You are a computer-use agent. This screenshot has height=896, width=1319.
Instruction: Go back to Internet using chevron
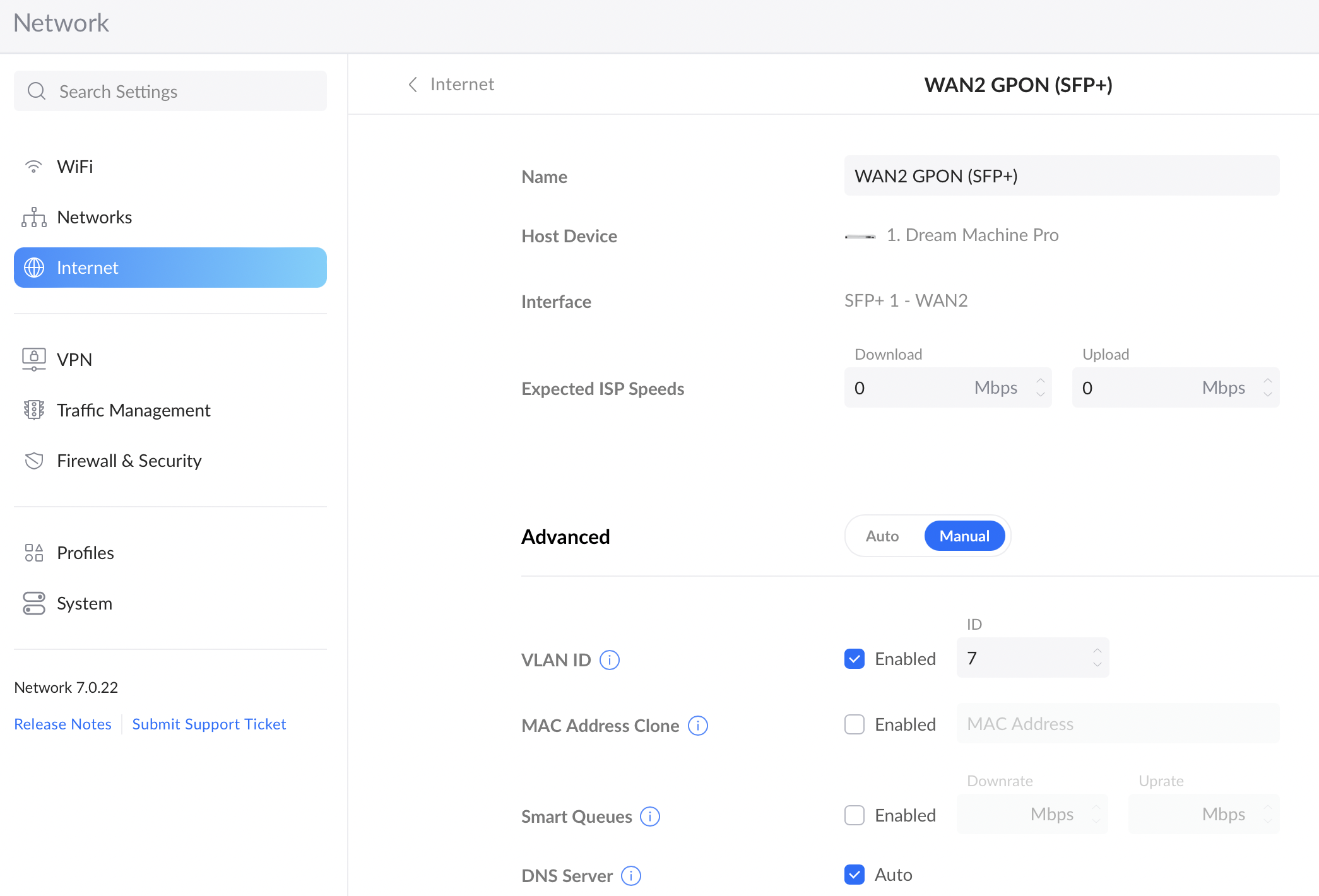point(413,85)
